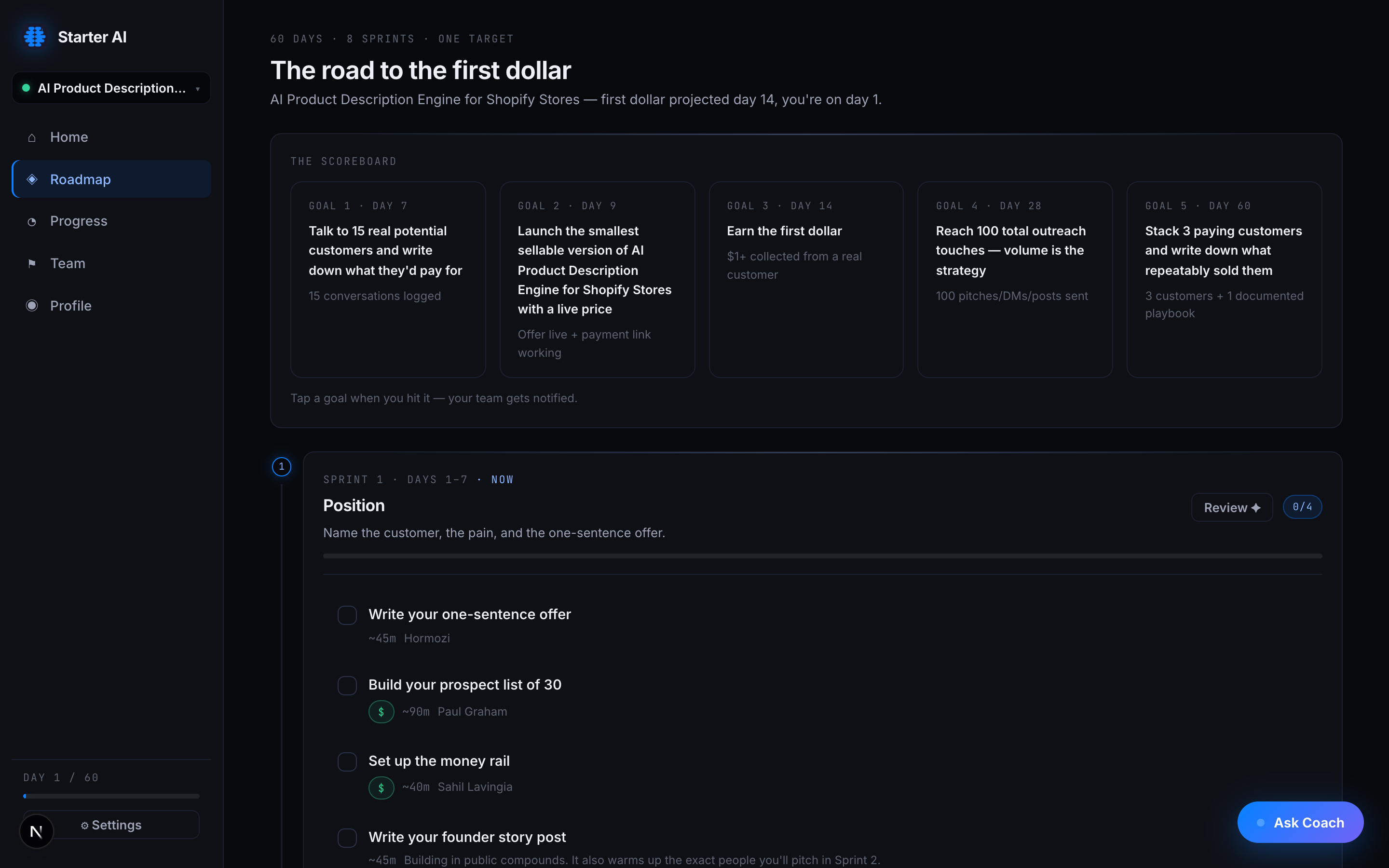
Task: Click the Progress pie icon
Action: (32, 222)
